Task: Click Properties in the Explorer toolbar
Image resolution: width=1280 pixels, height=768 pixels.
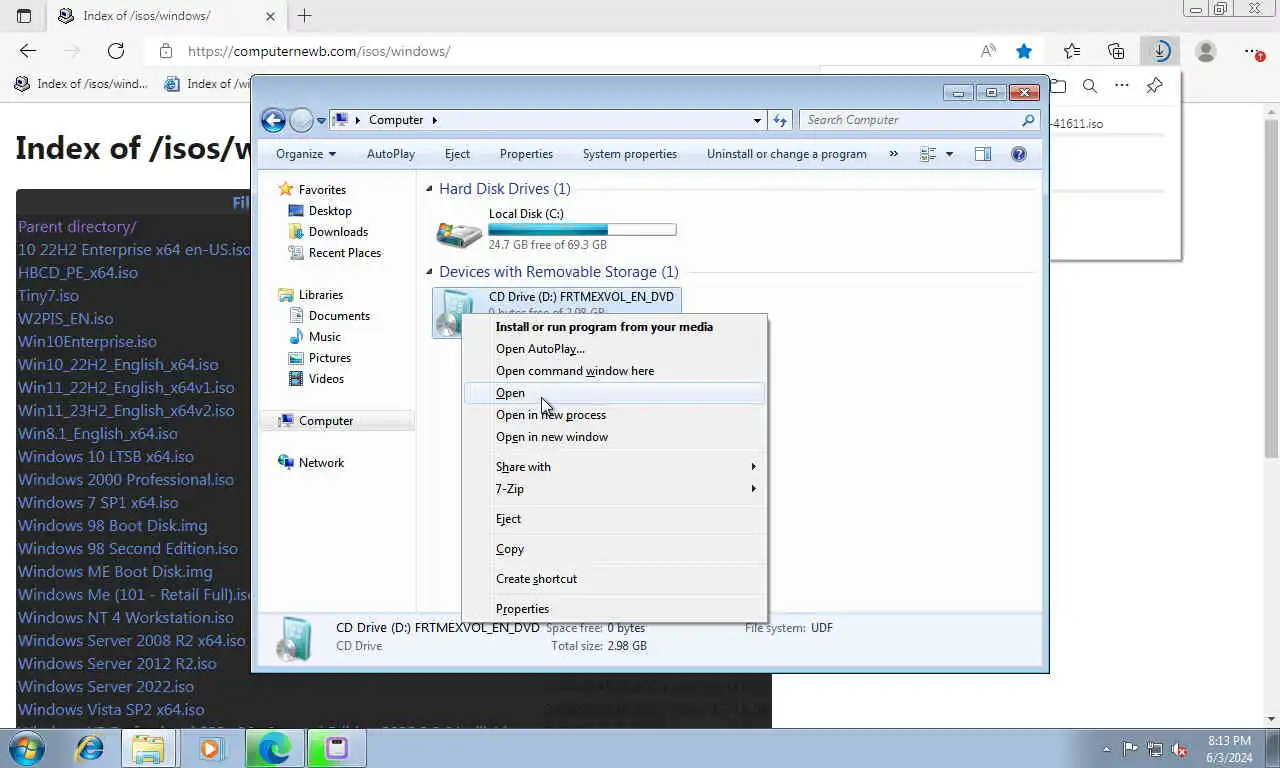Action: tap(526, 154)
